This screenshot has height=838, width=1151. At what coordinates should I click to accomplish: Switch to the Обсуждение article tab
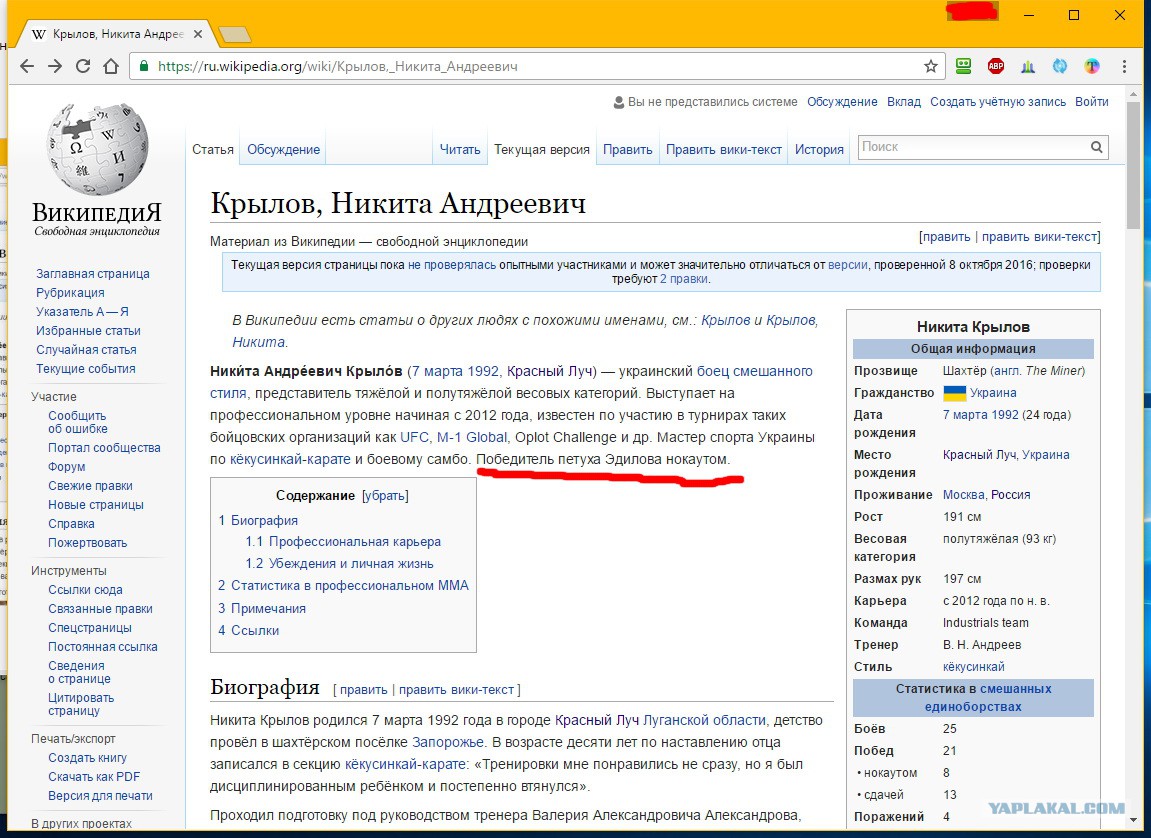coord(283,150)
